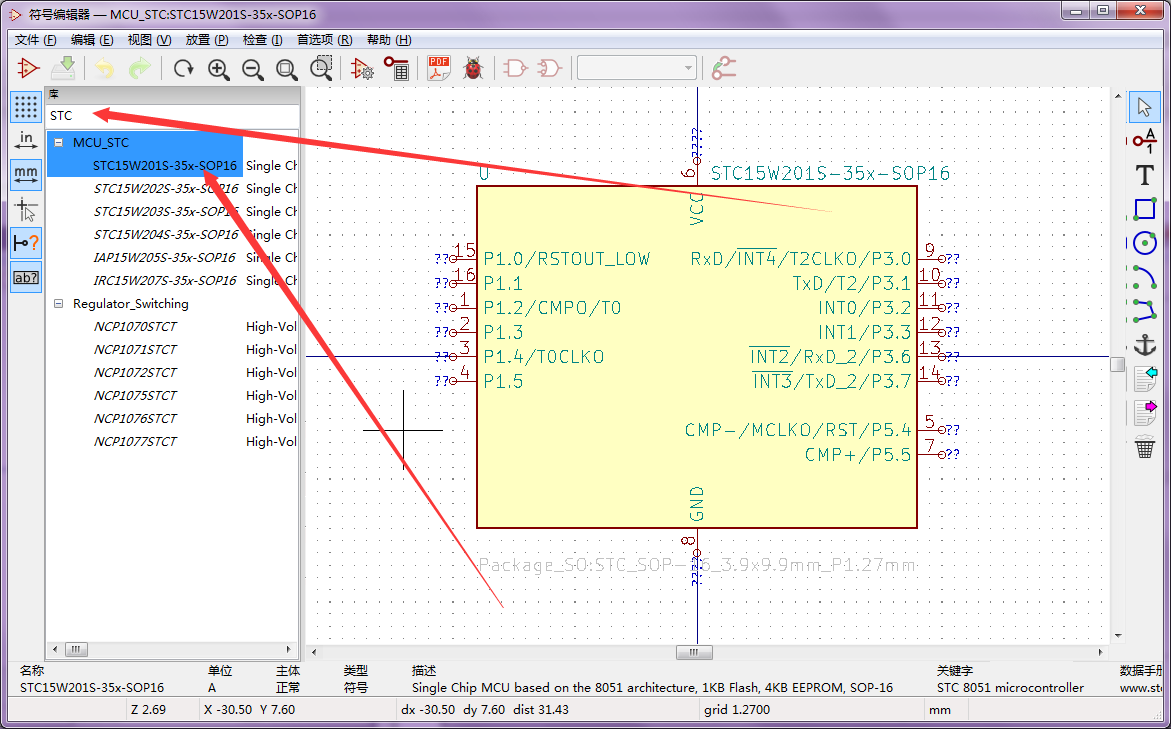Click the import drawing icon with cyan arrow

click(1145, 379)
